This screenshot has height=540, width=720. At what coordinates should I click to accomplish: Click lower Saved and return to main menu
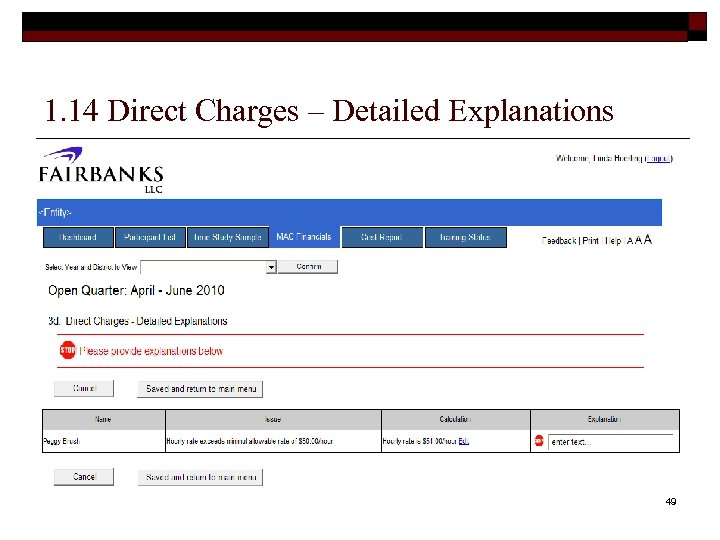click(x=200, y=477)
